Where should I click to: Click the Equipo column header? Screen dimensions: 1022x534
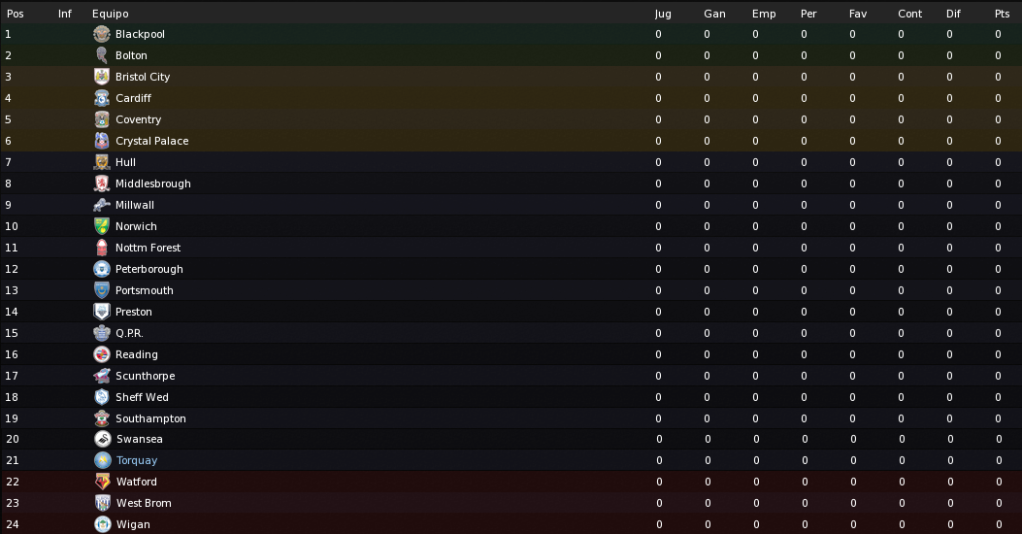coord(110,14)
